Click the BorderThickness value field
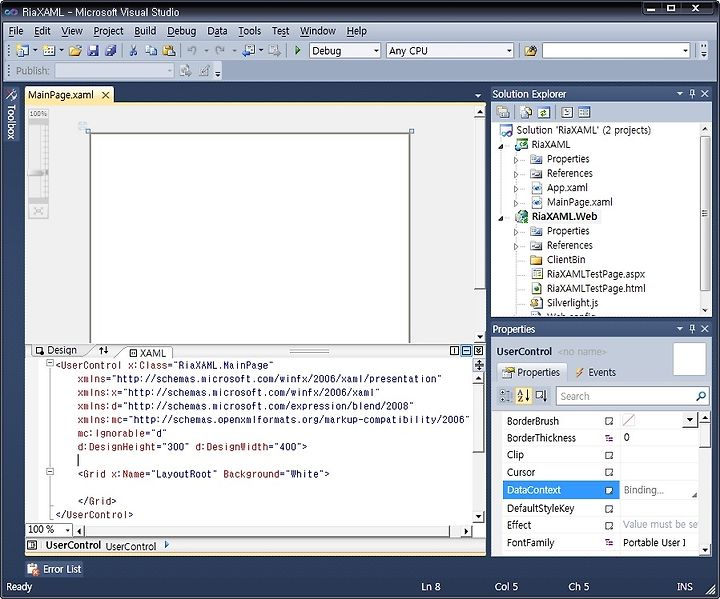 point(659,438)
